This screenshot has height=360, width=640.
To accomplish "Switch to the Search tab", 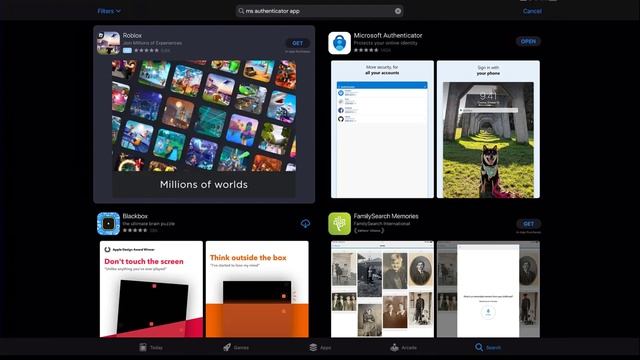I will pyautogui.click(x=488, y=347).
